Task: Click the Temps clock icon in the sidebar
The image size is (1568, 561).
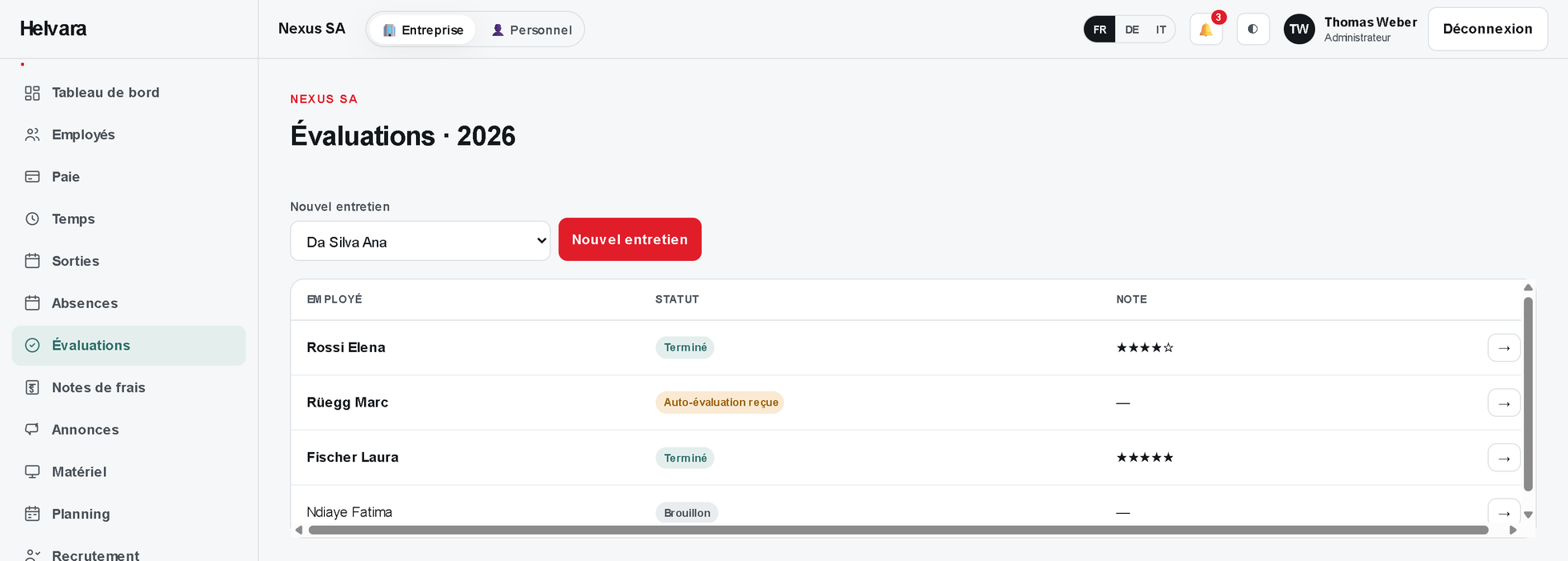Action: click(32, 218)
